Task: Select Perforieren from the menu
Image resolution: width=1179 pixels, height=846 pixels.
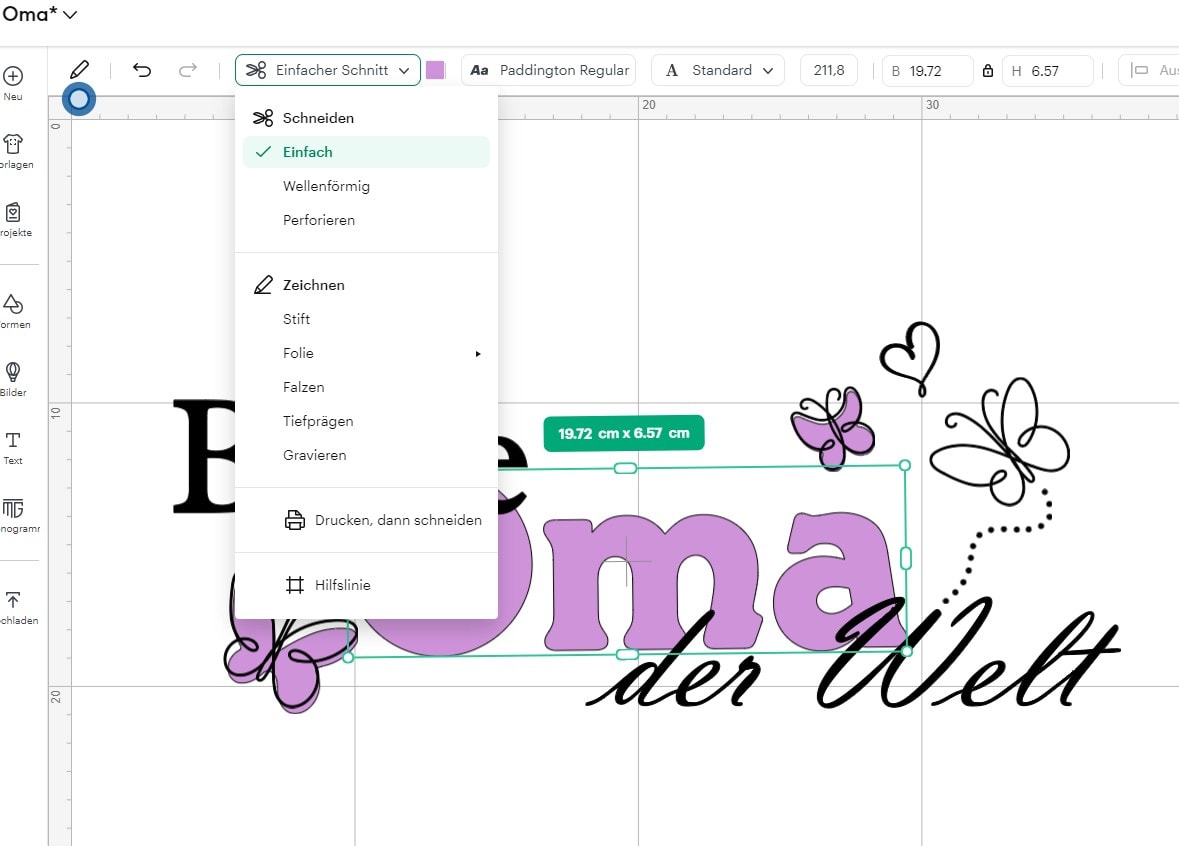Action: [319, 220]
